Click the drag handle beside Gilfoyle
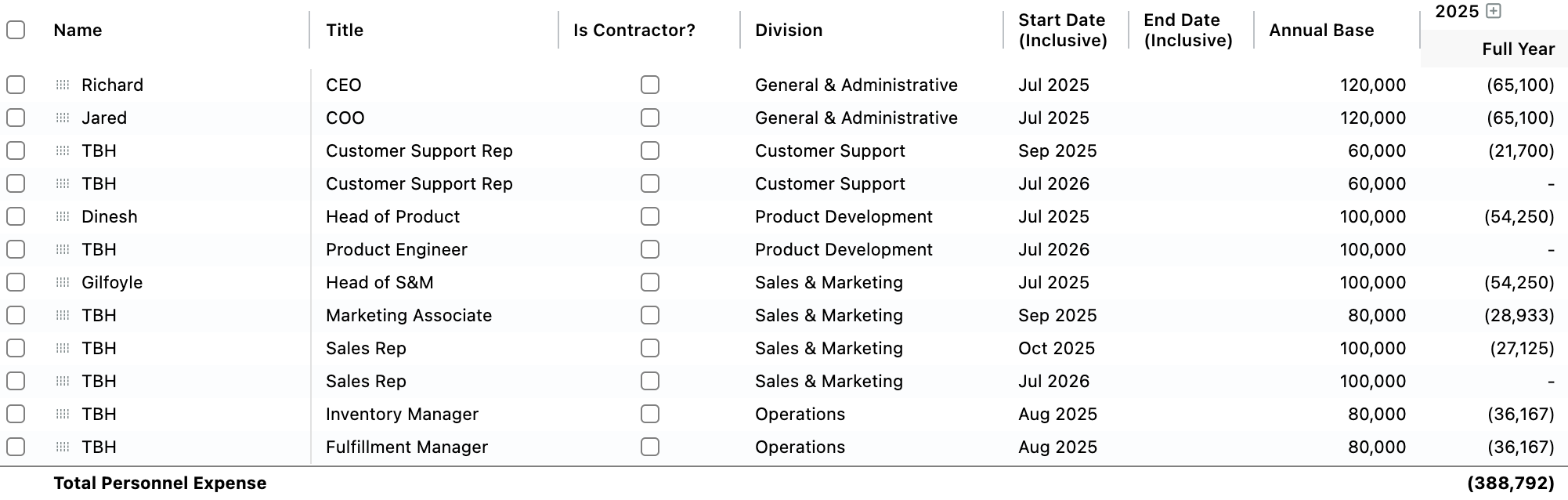This screenshot has height=500, width=1568. tap(63, 282)
